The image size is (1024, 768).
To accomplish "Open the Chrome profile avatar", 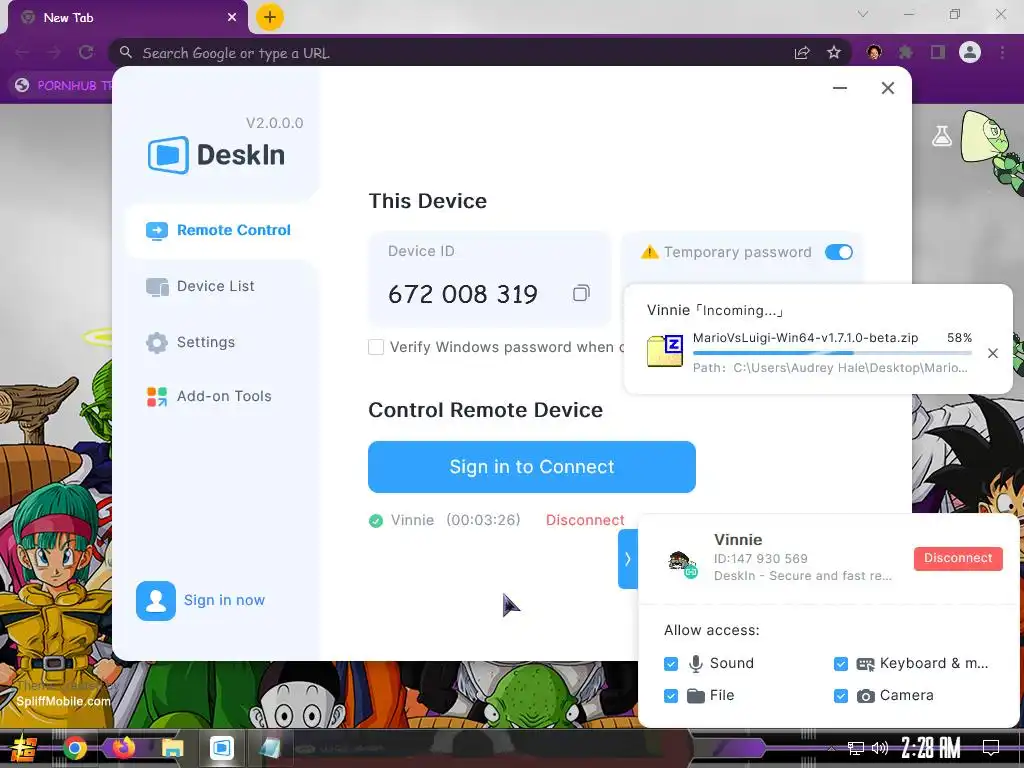I will click(x=970, y=52).
